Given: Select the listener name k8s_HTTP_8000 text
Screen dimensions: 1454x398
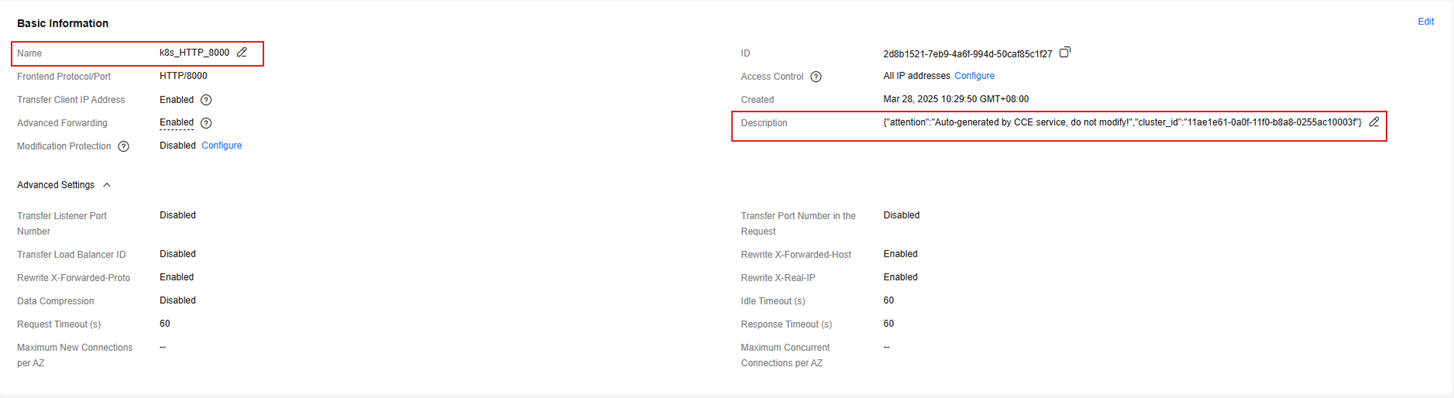Looking at the screenshot, I should [x=194, y=53].
